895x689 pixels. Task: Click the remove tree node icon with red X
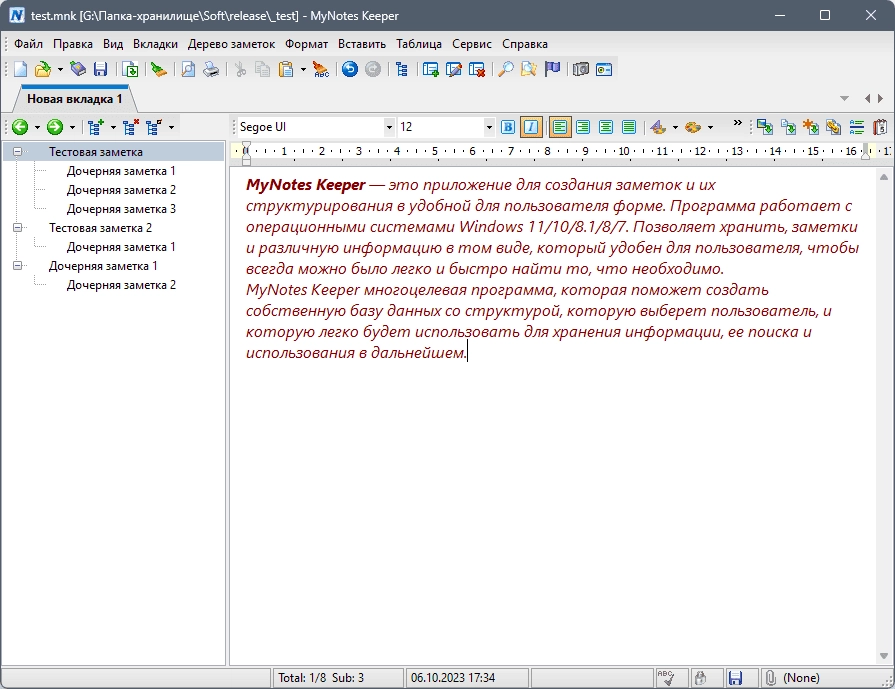point(131,127)
